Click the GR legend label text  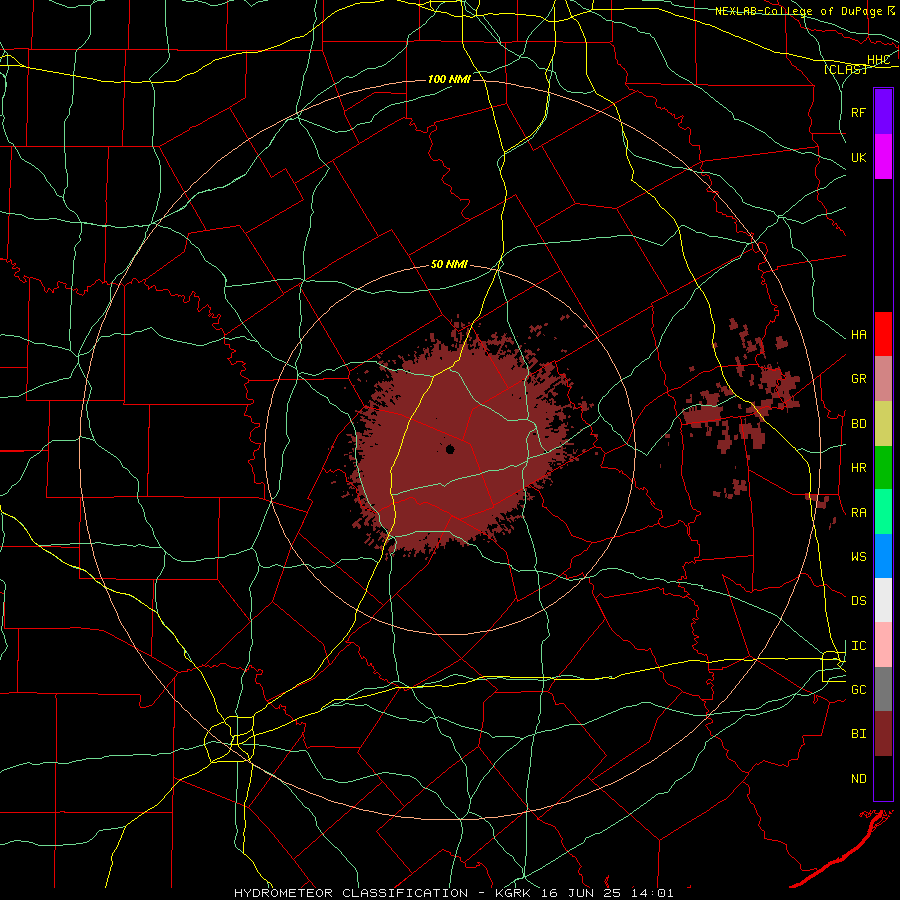pyautogui.click(x=859, y=379)
